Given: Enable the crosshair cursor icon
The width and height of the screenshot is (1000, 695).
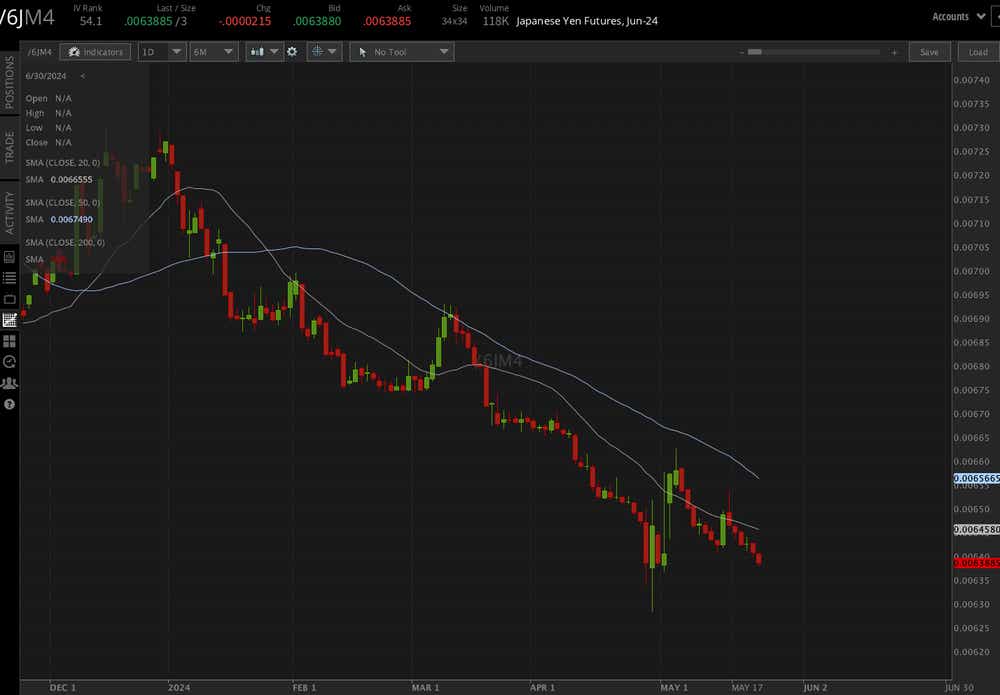Looking at the screenshot, I should [316, 51].
